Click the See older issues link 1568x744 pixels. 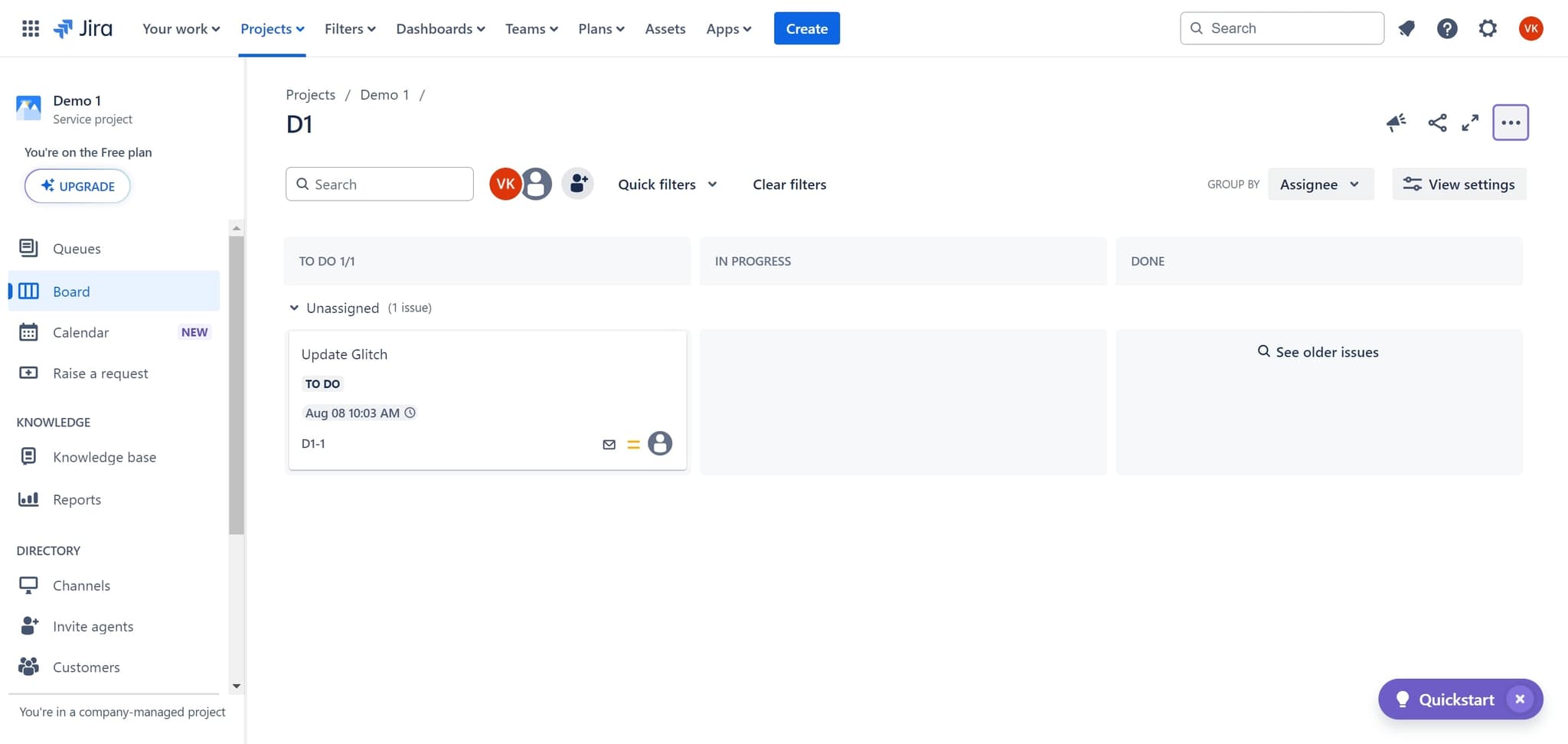(x=1318, y=352)
